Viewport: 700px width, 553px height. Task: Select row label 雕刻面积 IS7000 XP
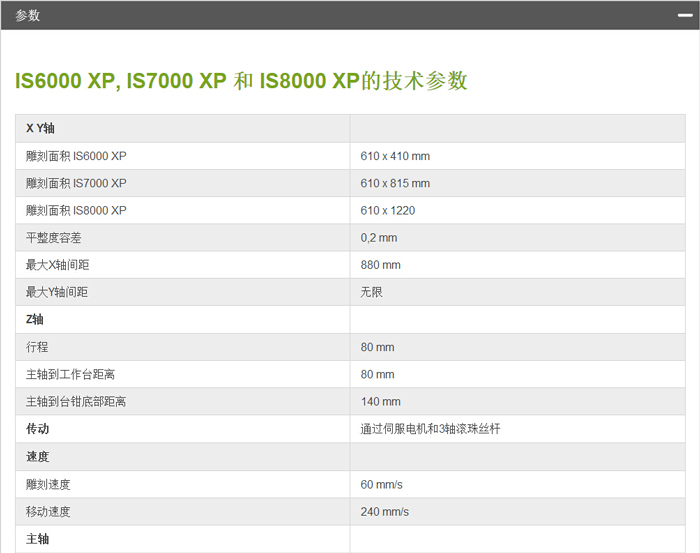[76, 183]
